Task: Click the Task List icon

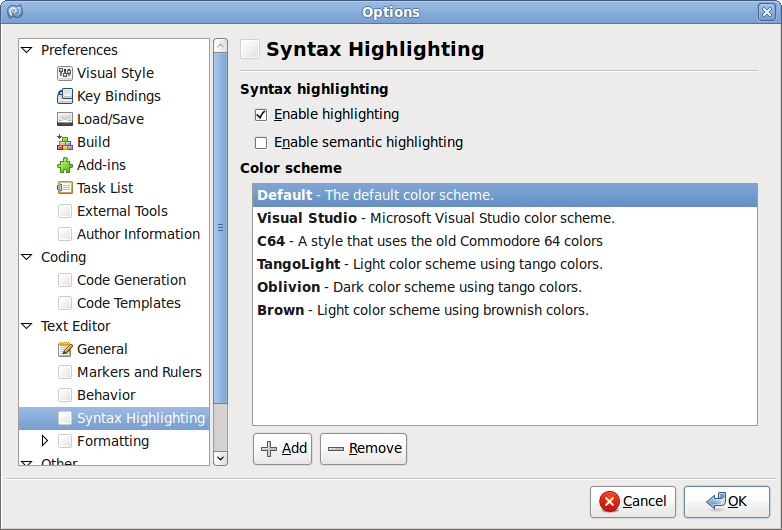Action: click(65, 188)
